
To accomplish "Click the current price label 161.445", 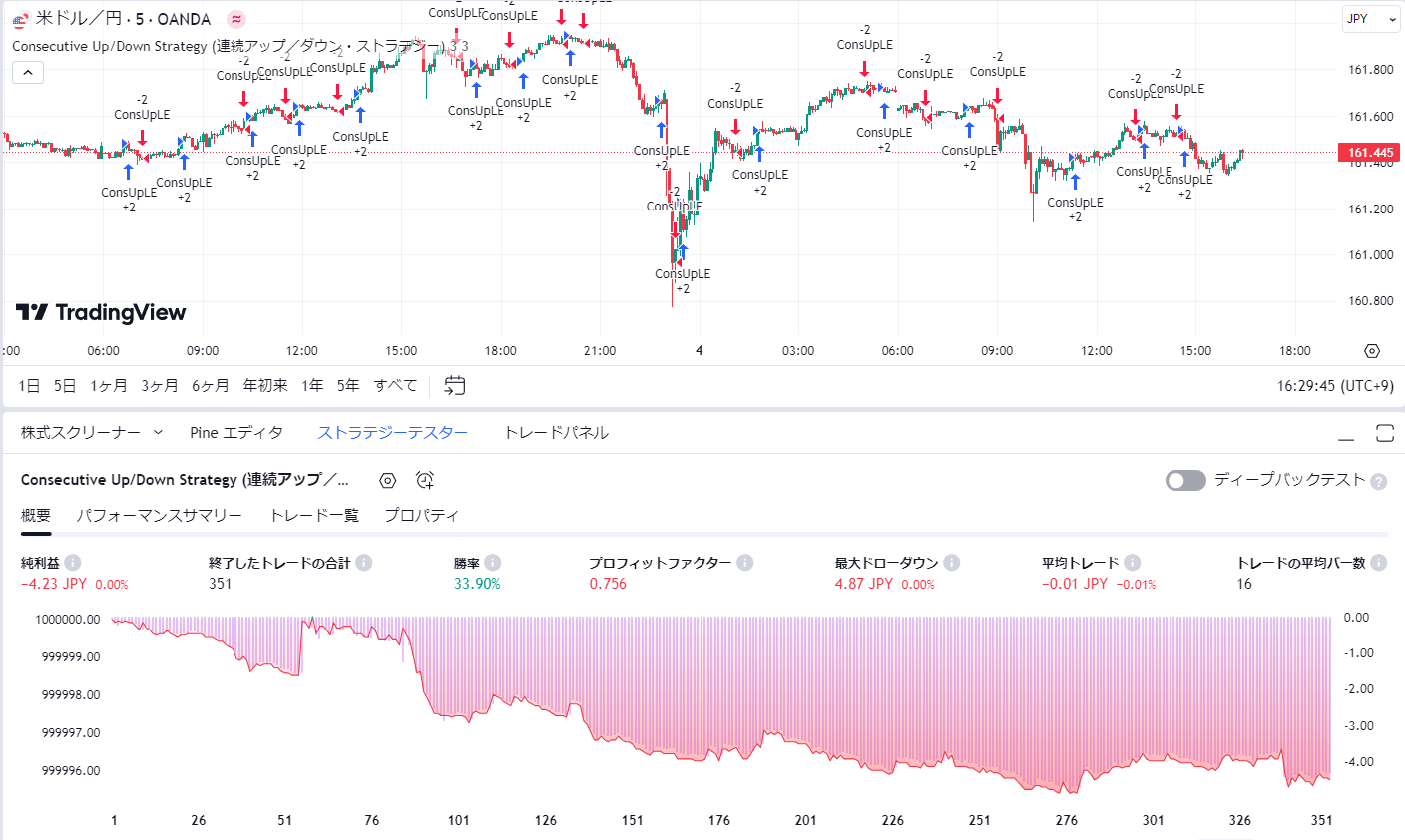I will click(1370, 153).
